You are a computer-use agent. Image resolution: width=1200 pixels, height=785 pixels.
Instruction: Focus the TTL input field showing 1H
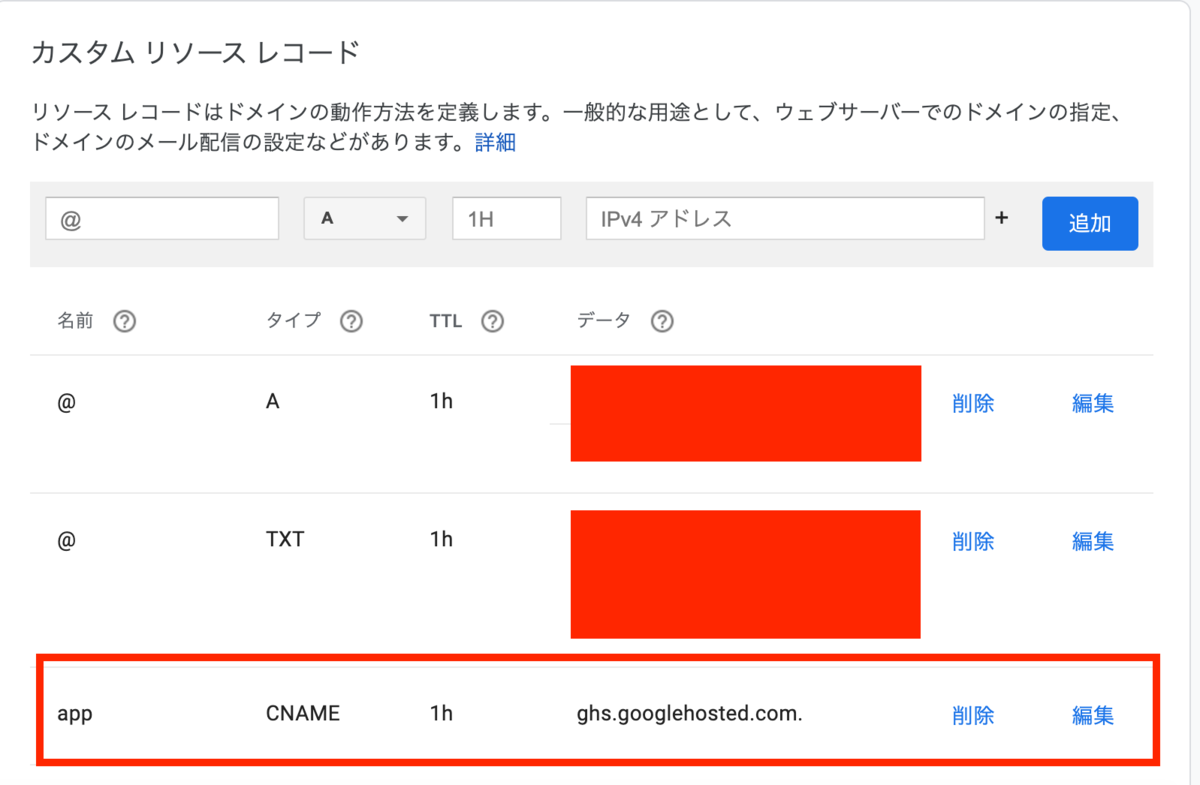[x=506, y=219]
